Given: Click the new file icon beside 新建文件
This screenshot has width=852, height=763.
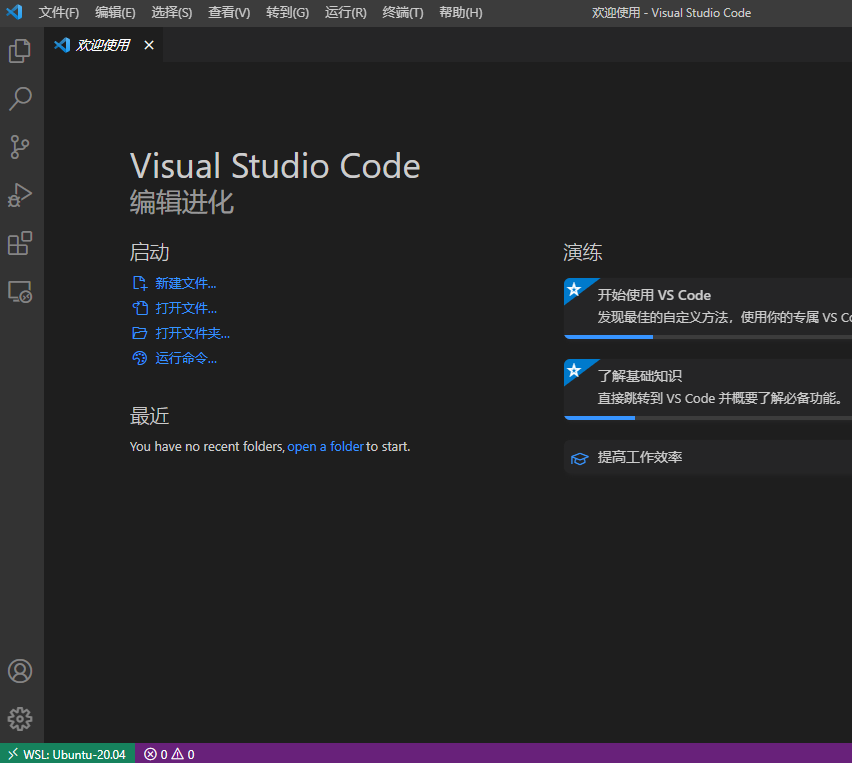Looking at the screenshot, I should (x=140, y=283).
